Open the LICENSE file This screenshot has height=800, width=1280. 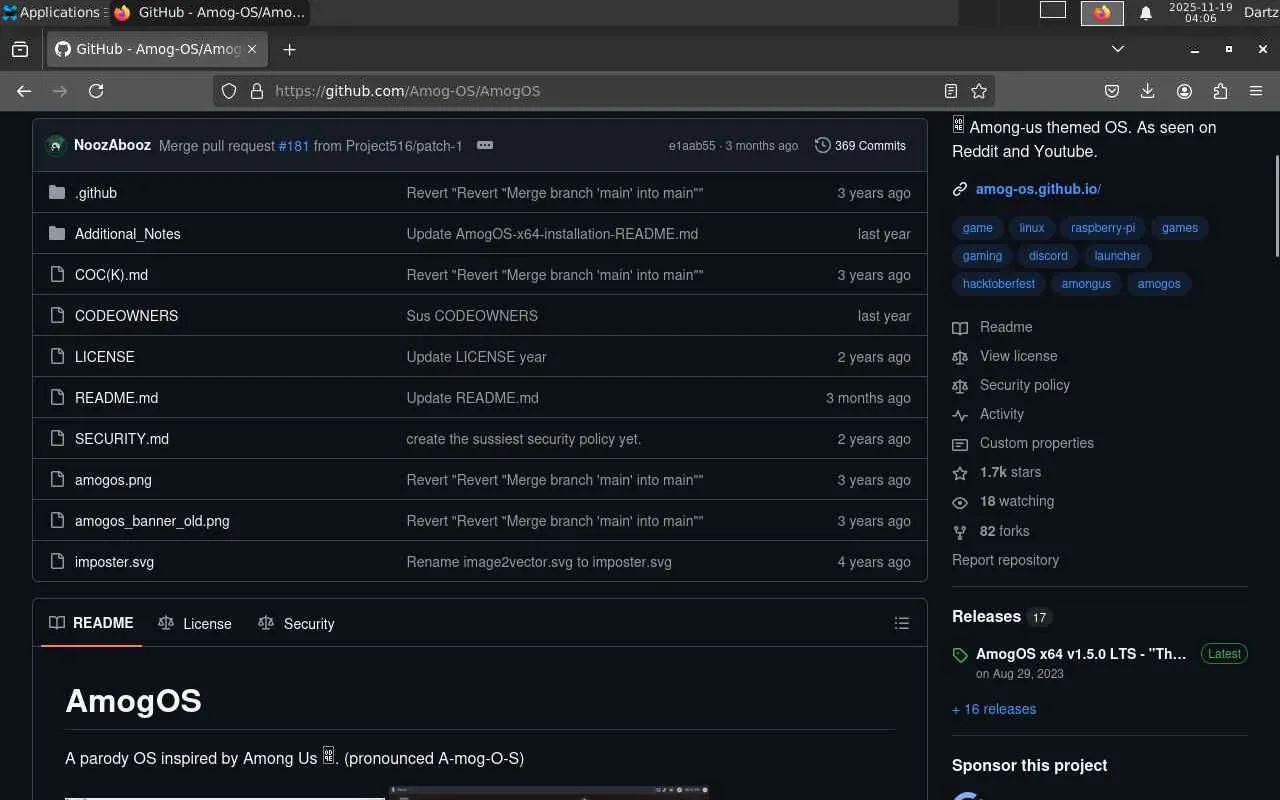click(105, 357)
